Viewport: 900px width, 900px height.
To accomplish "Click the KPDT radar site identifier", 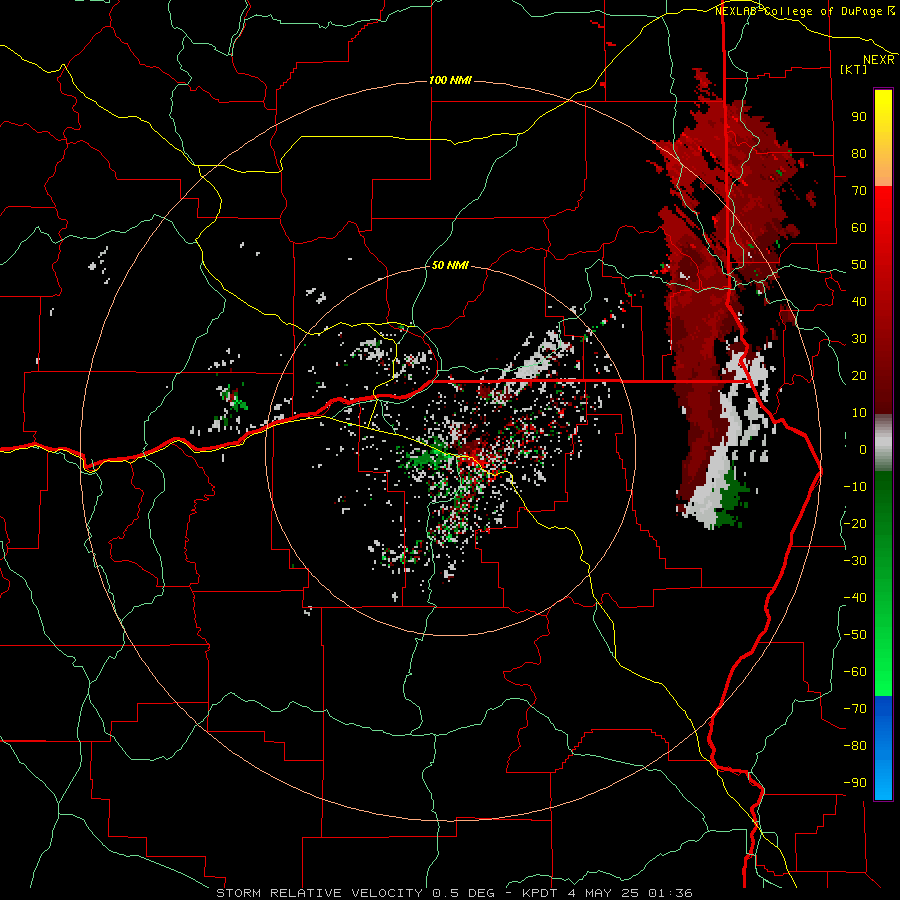I will [x=538, y=893].
